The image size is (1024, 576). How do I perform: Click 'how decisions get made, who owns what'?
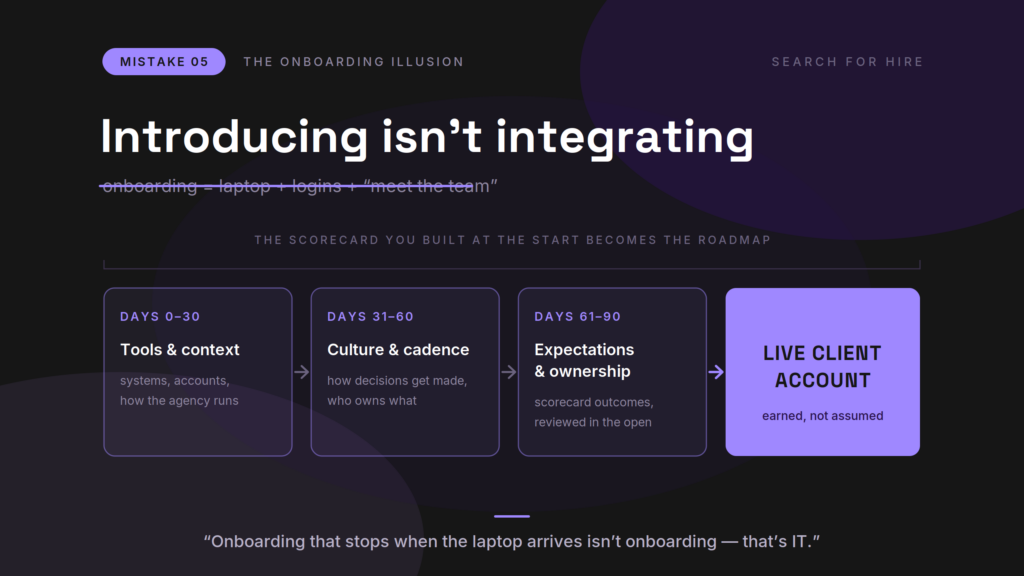(397, 391)
